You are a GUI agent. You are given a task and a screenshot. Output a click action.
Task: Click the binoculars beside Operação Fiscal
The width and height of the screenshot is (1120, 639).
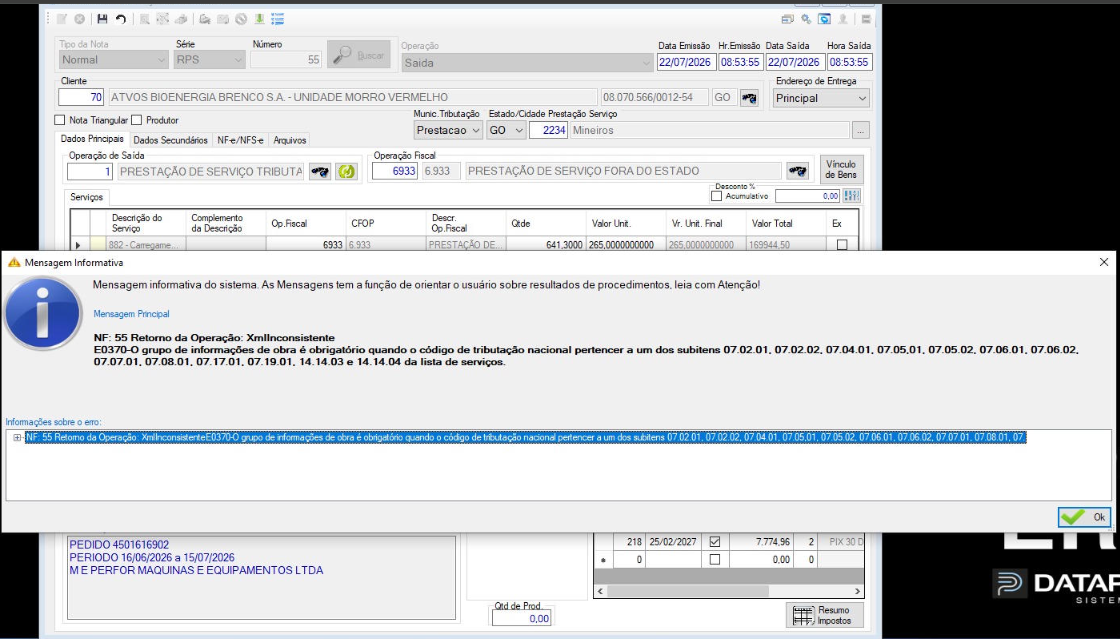pyautogui.click(x=797, y=171)
